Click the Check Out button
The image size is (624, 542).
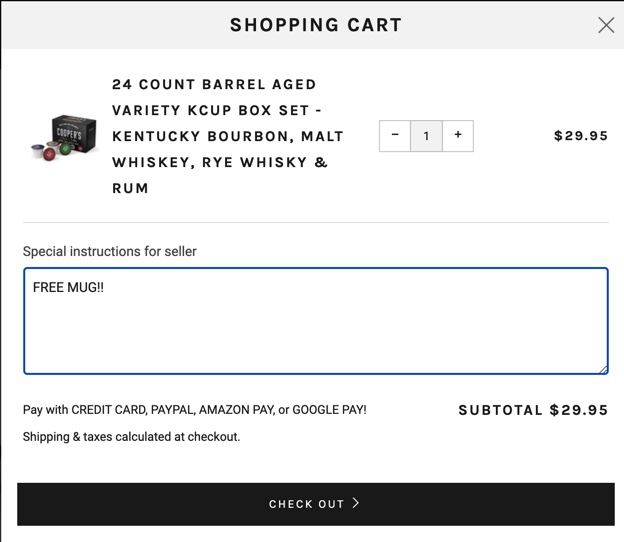click(x=316, y=504)
